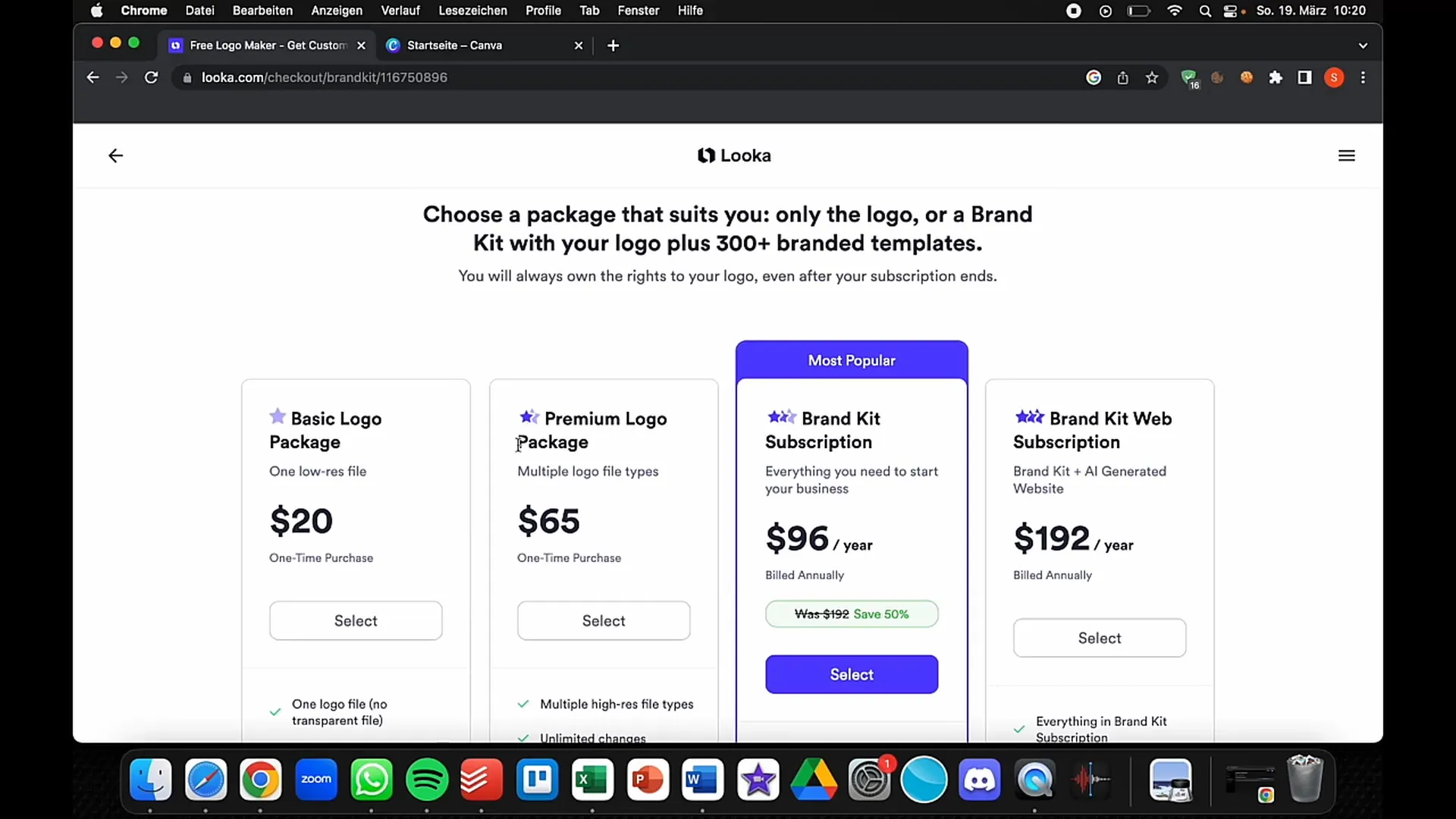
Task: Click the Premium Logo Package Select button
Action: (604, 621)
